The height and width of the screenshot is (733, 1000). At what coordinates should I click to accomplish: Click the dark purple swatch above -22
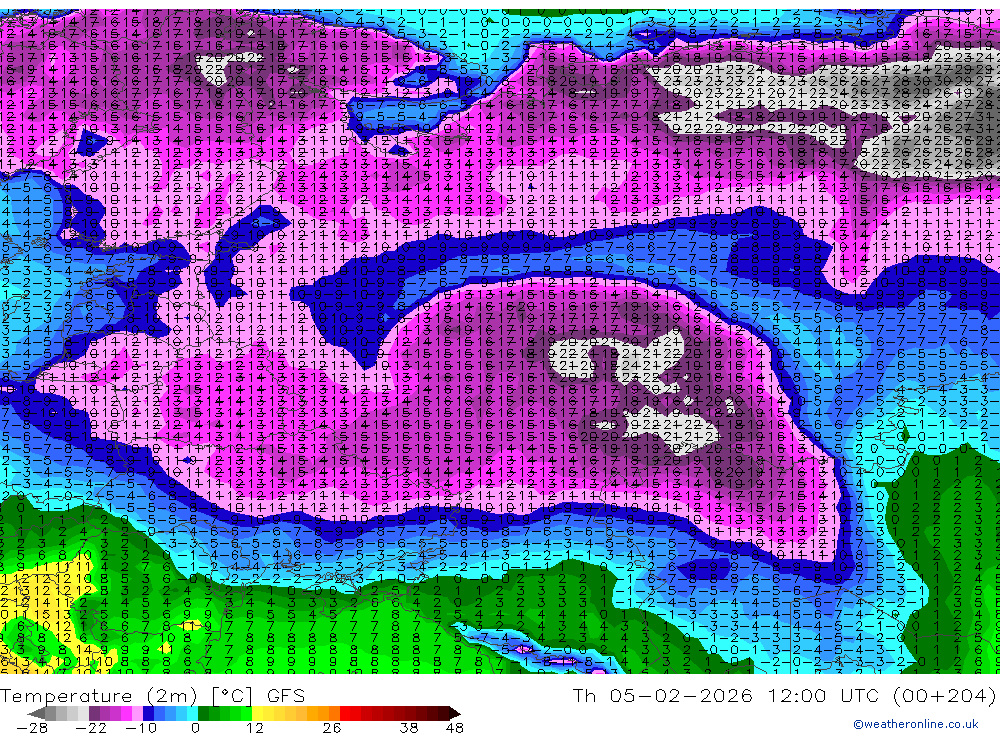pyautogui.click(x=94, y=713)
